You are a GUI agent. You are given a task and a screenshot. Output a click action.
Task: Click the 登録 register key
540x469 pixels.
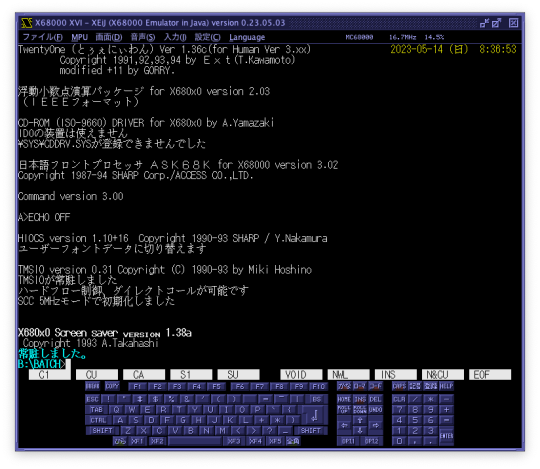[430, 386]
